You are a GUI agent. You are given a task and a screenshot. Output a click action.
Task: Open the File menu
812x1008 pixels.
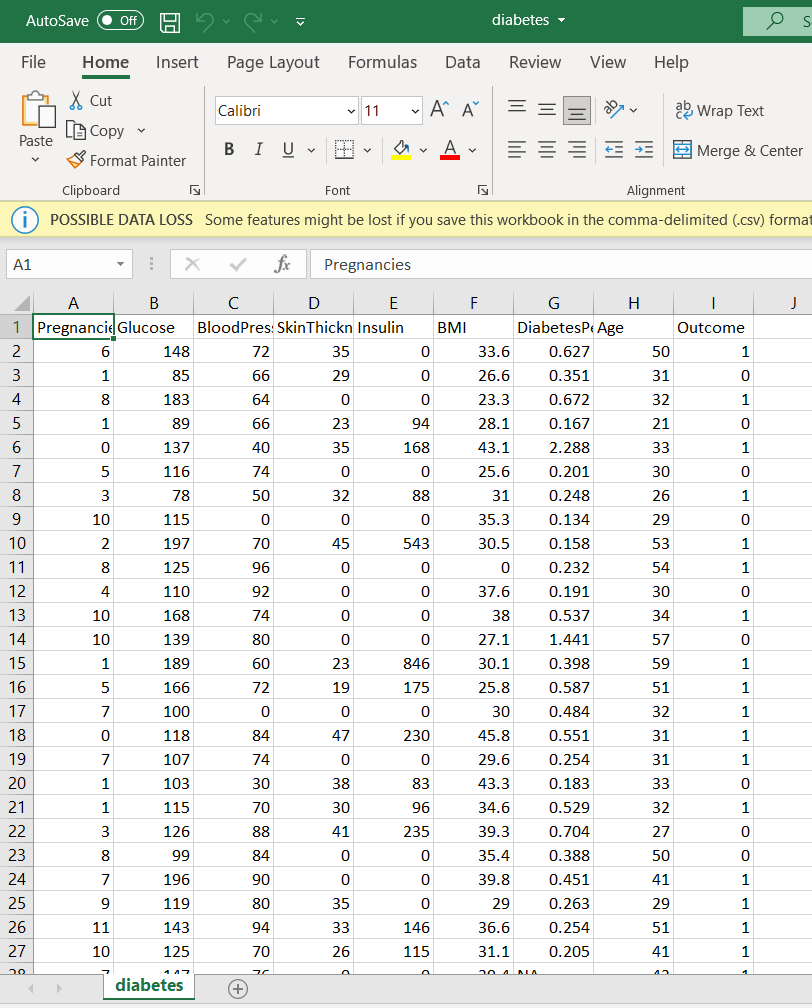pos(33,62)
